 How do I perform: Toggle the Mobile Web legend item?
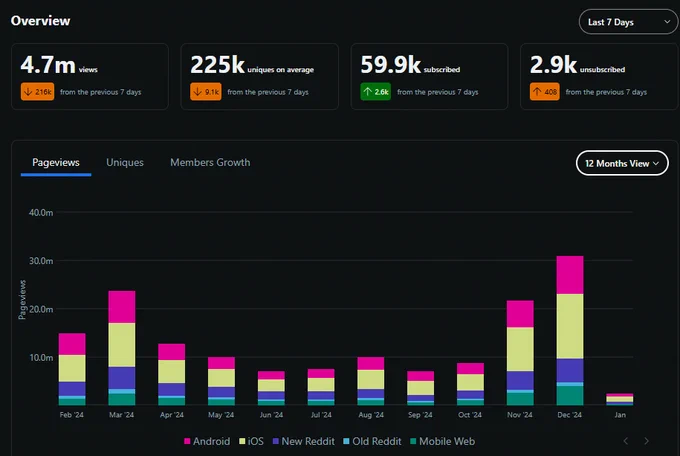pos(442,441)
